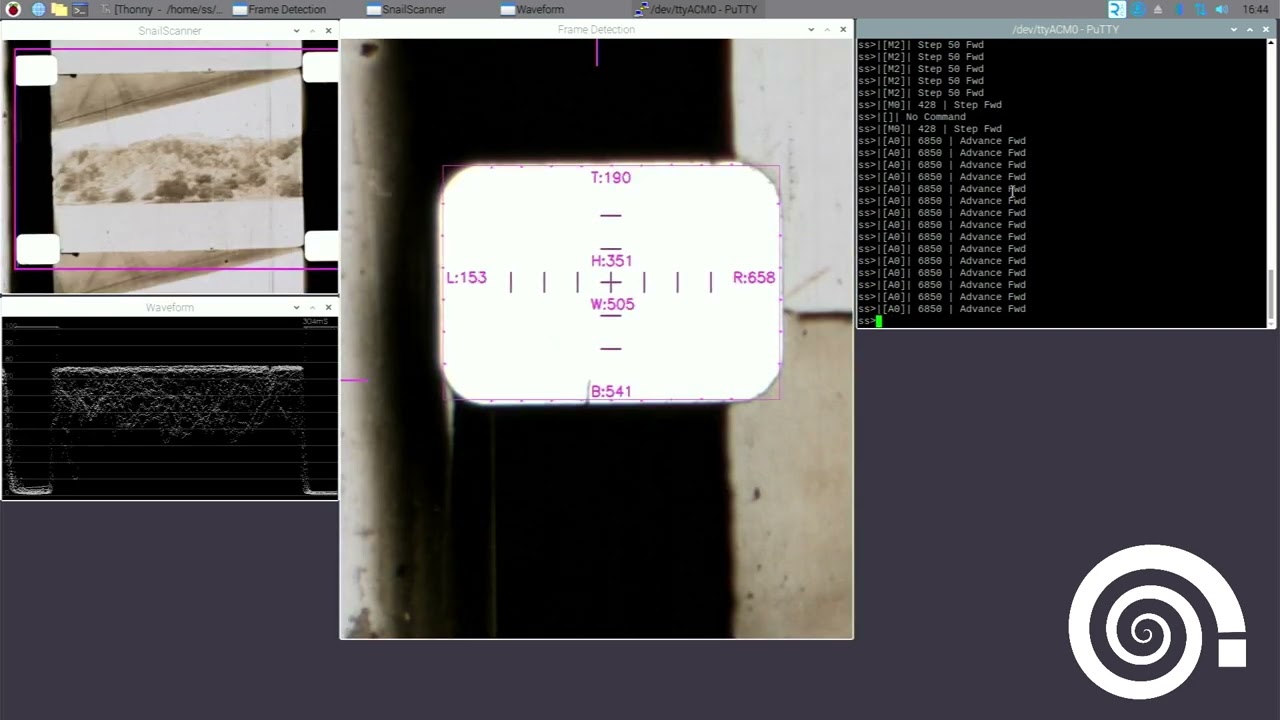
Task: Close the PuTTY window
Action: click(x=1266, y=29)
